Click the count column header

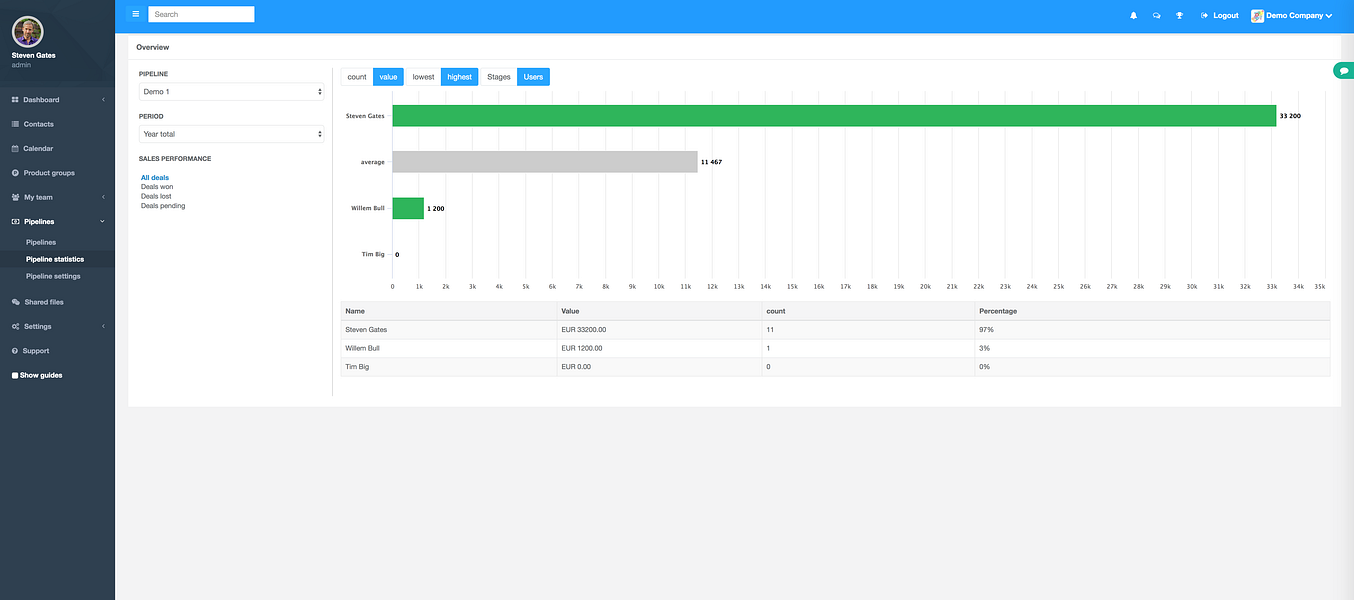coord(869,311)
